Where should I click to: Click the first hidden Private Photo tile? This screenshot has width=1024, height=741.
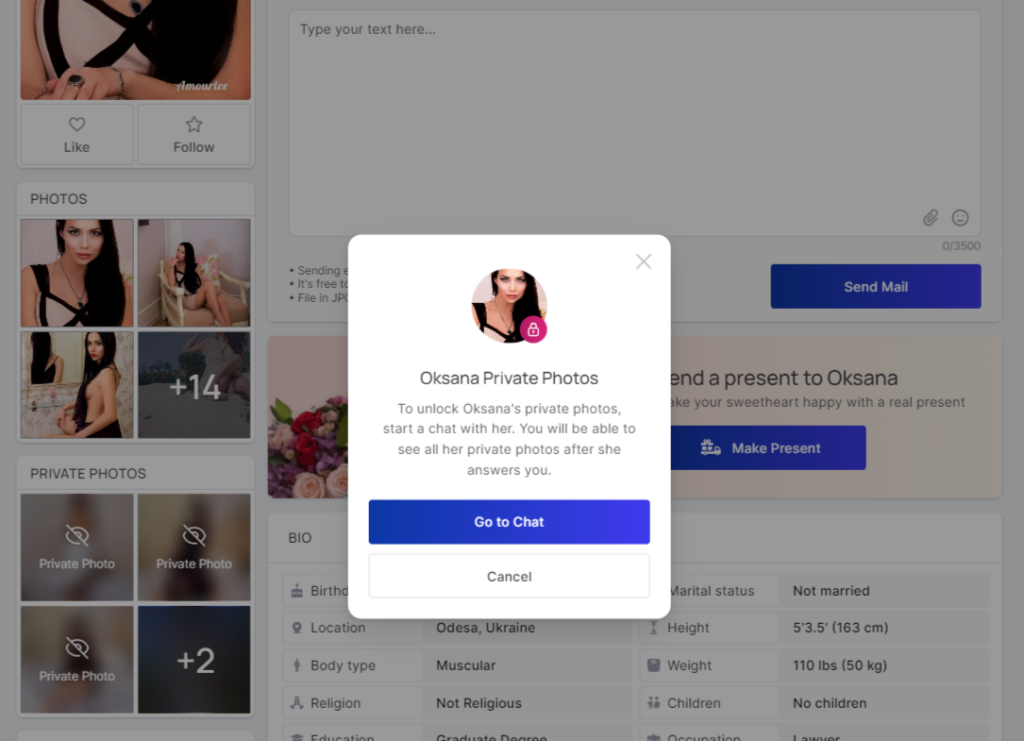click(x=77, y=547)
